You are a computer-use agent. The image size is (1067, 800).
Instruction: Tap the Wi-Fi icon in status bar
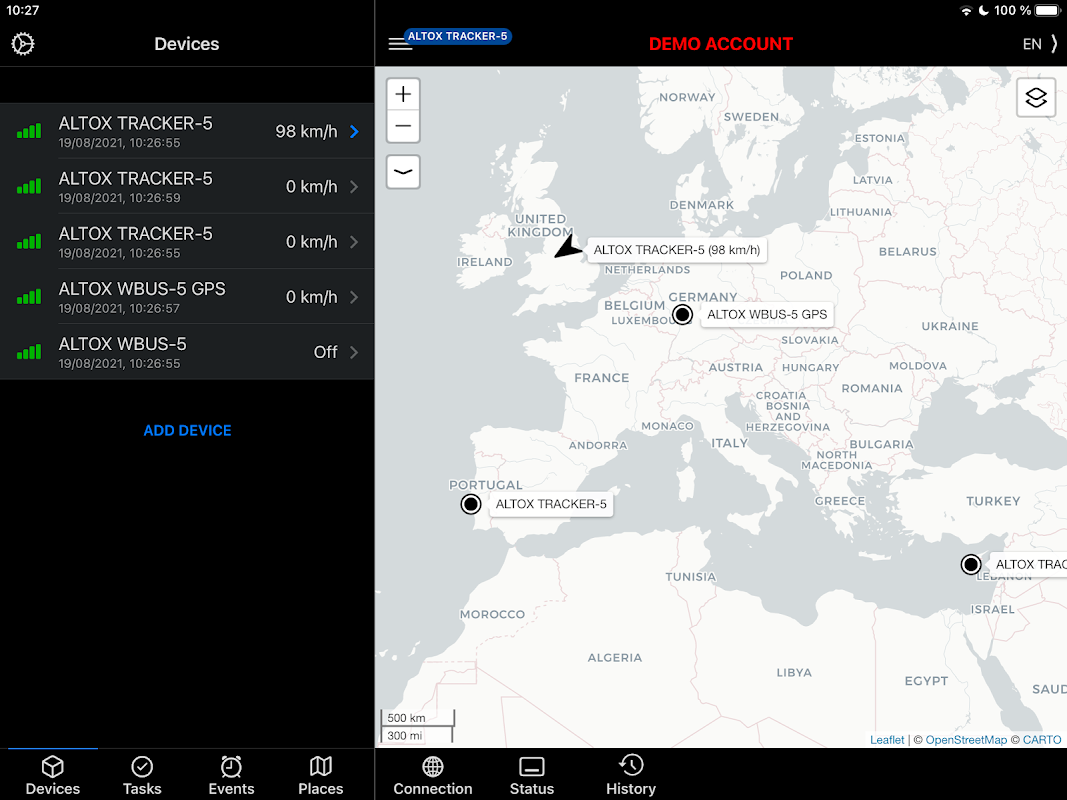tap(966, 10)
